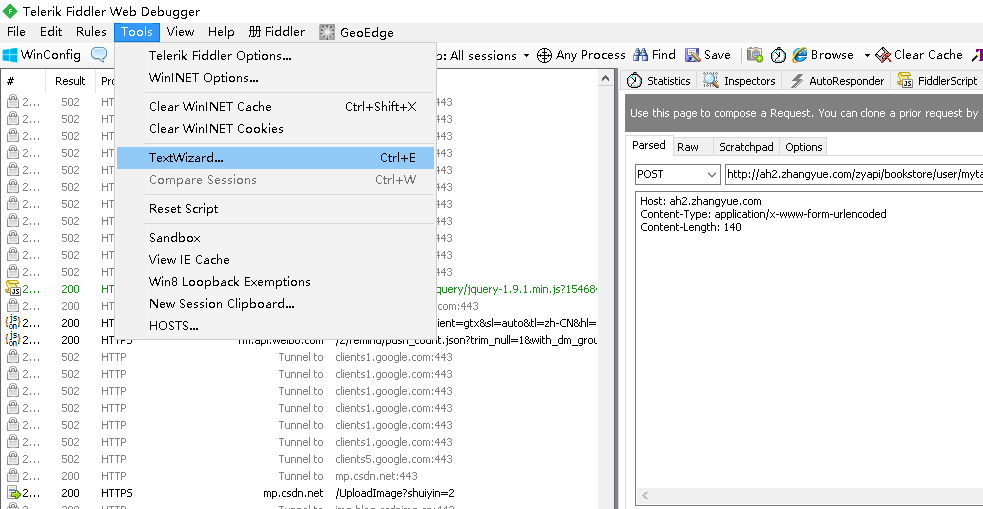Open the GeoEdge menu
Viewport: 983px width, 509px height.
click(x=356, y=33)
